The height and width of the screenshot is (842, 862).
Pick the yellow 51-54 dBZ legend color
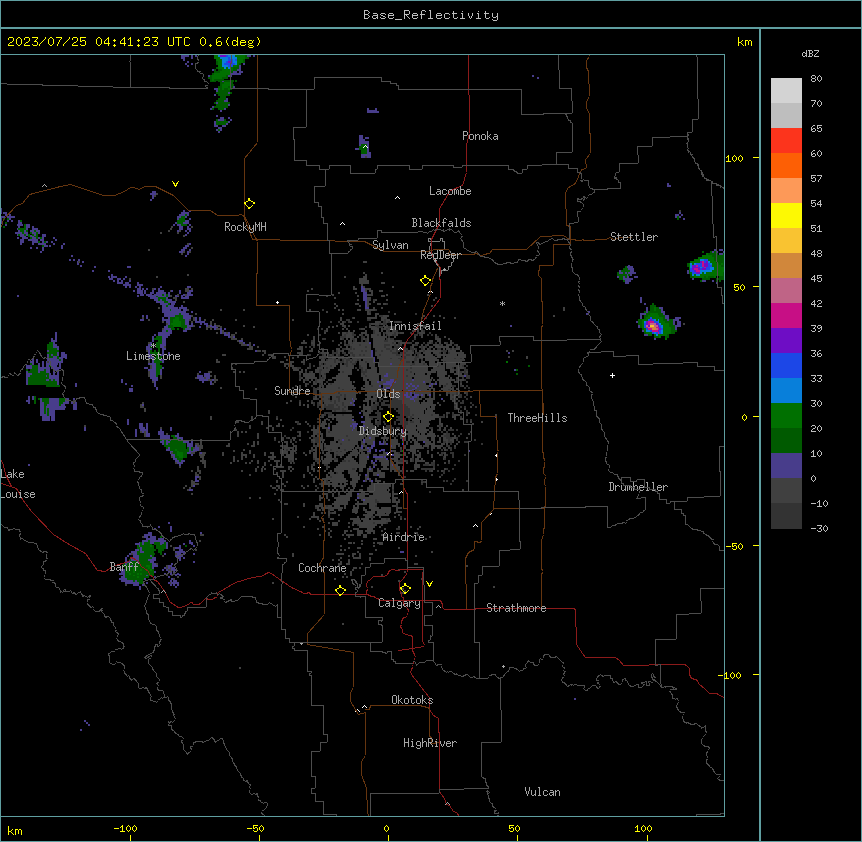pyautogui.click(x=786, y=215)
